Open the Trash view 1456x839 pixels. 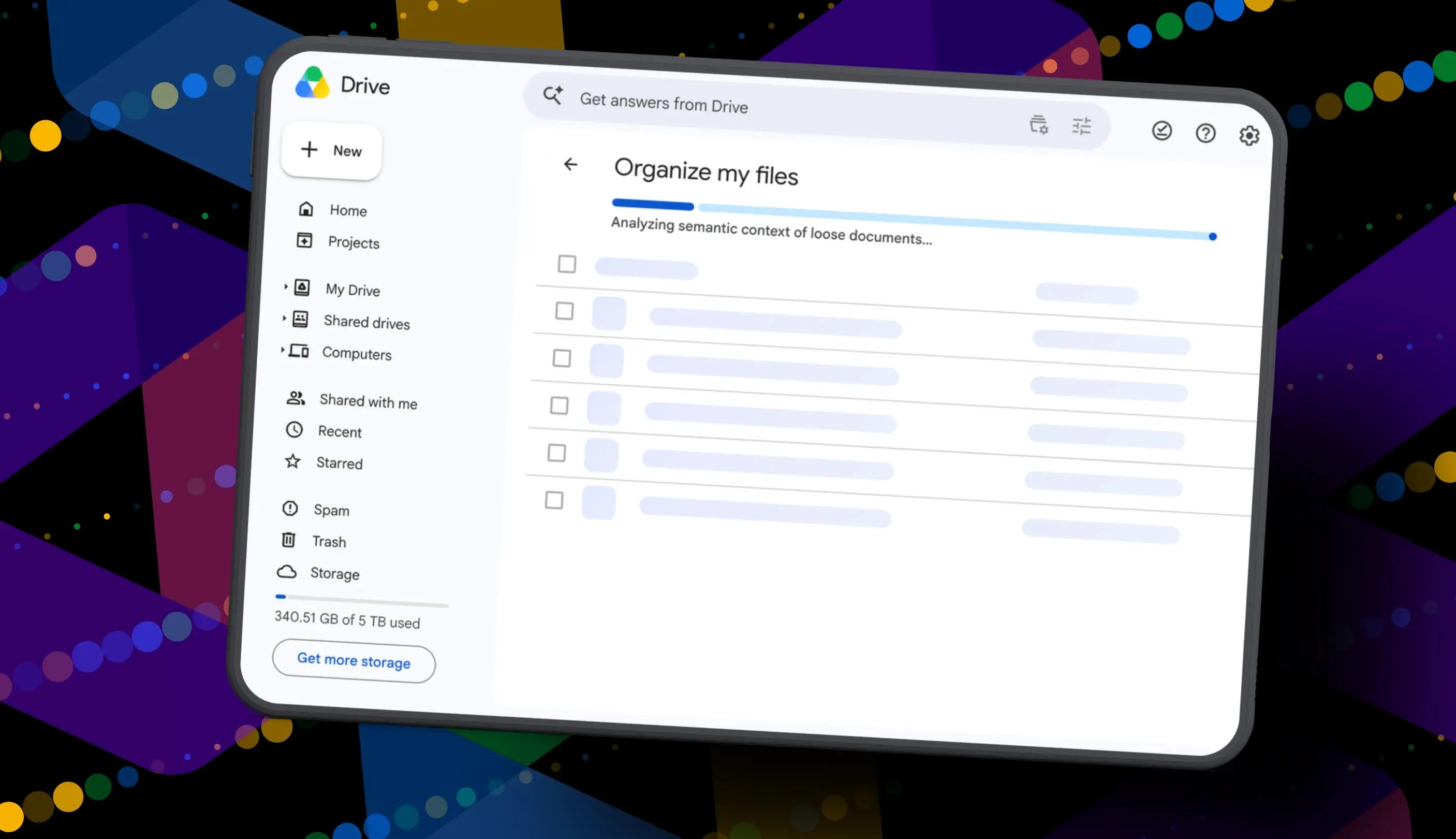tap(329, 541)
